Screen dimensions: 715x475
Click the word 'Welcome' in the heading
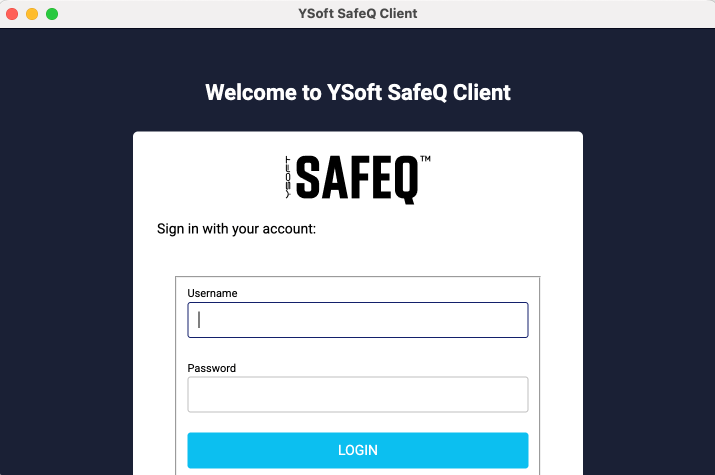coord(251,93)
